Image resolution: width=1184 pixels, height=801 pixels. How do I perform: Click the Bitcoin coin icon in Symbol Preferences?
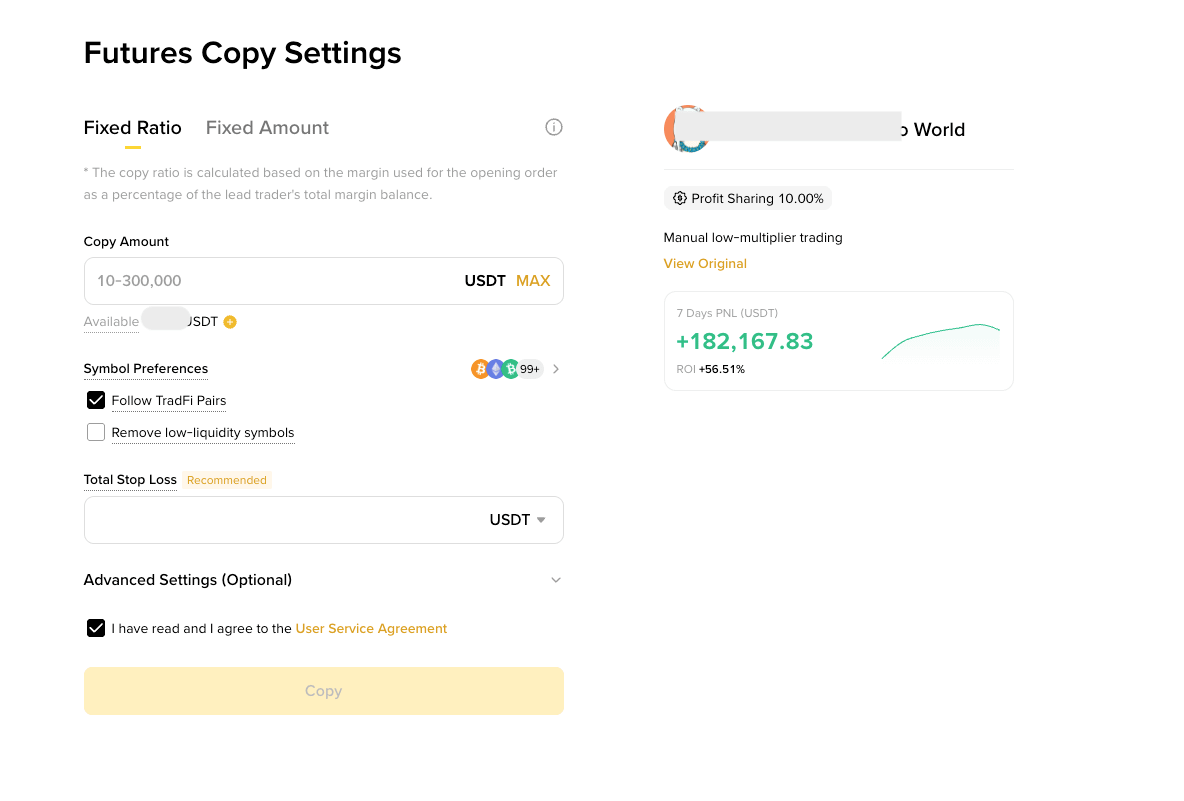[480, 368]
